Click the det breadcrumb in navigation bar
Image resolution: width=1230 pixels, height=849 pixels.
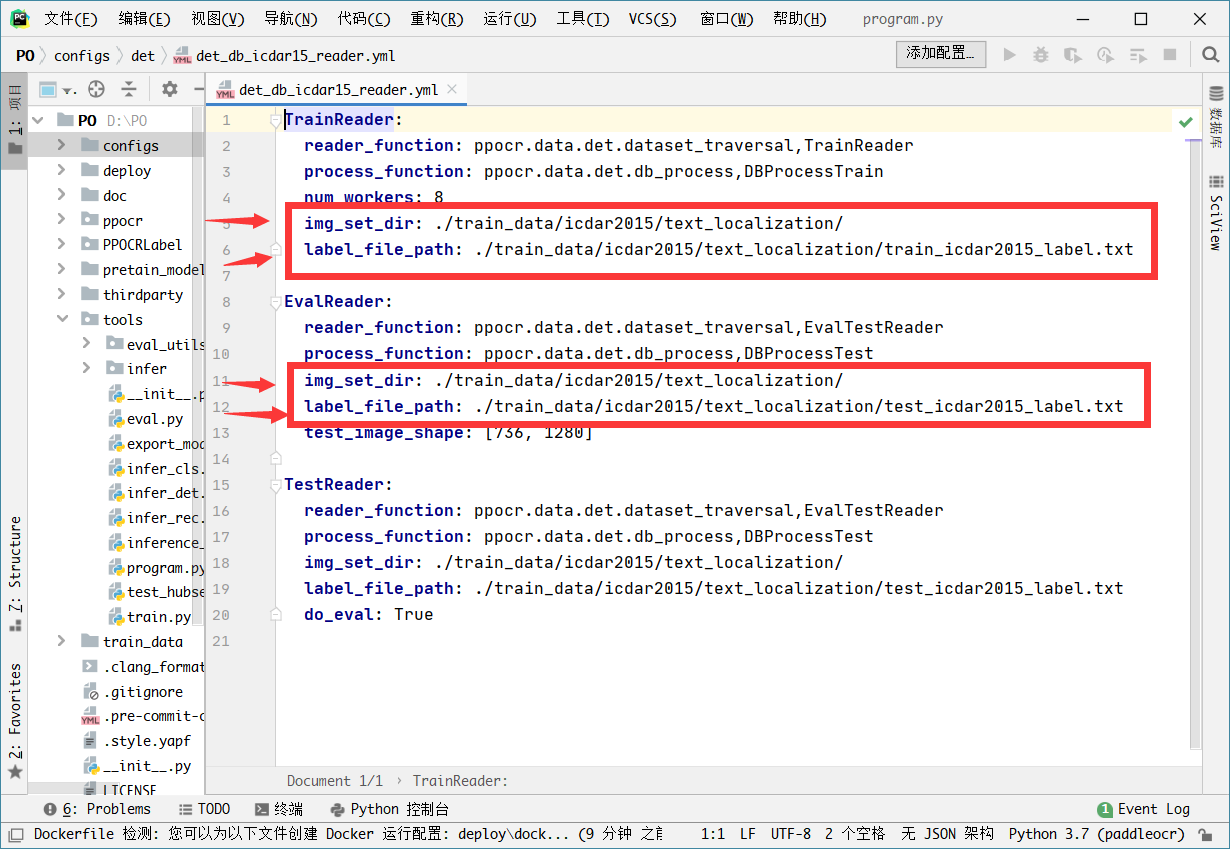point(143,55)
